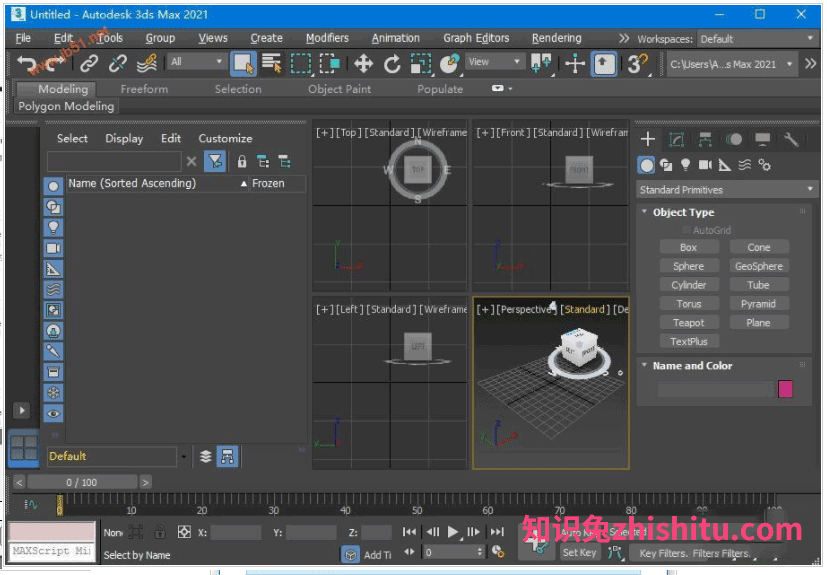Open Select by Name toolbar icon
This screenshot has width=827, height=575.
(272, 64)
